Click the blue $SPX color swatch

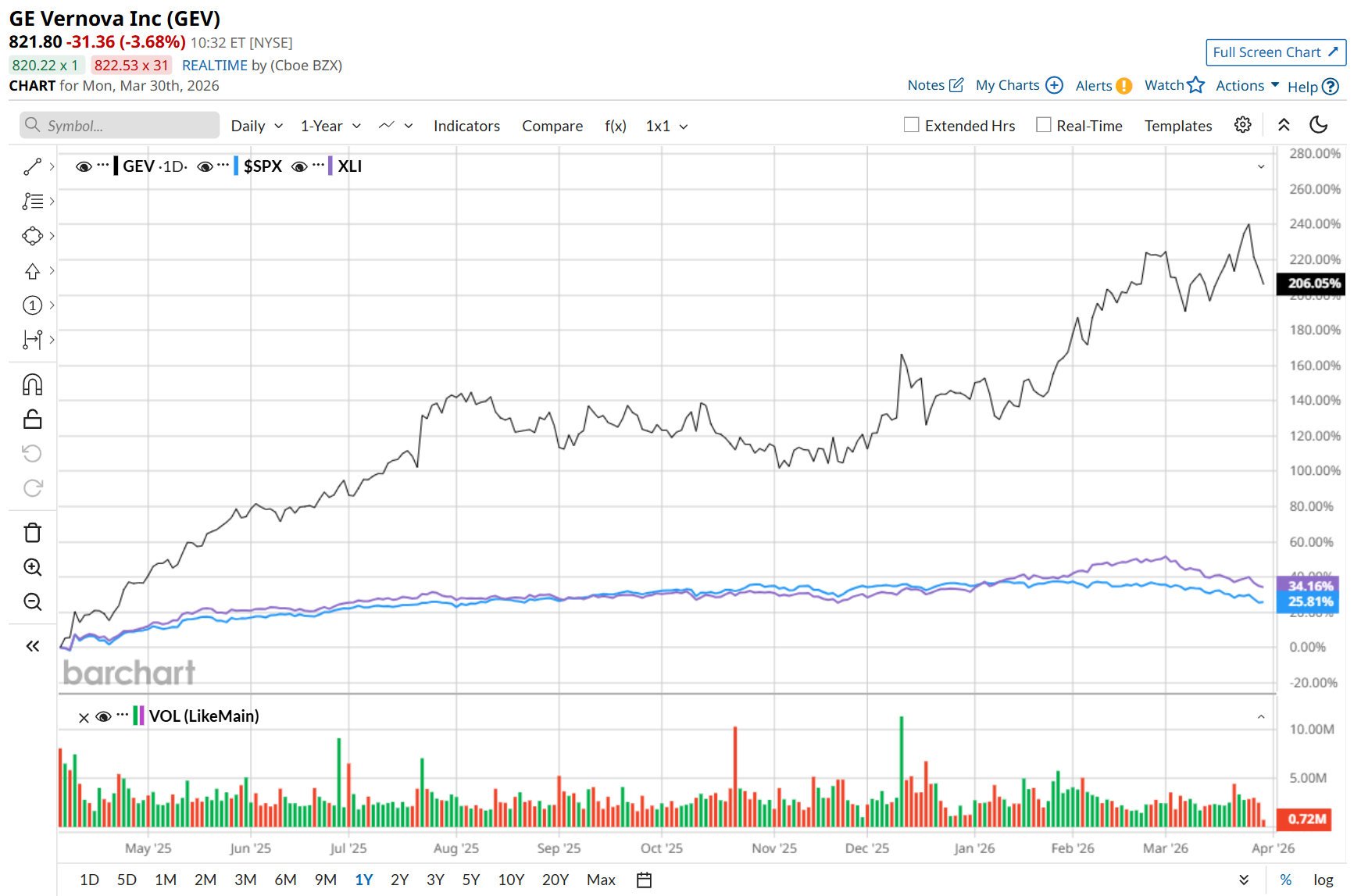click(x=236, y=166)
